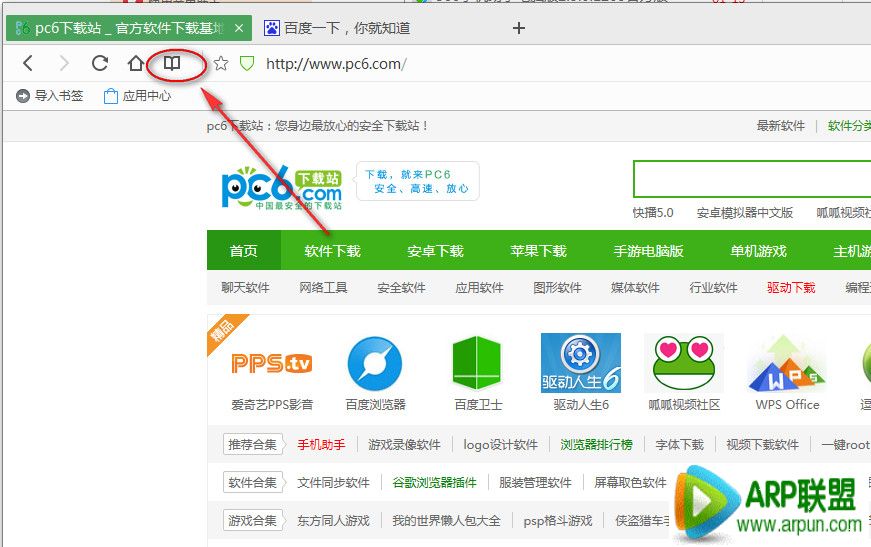Click the WPS Office icon

point(787,364)
